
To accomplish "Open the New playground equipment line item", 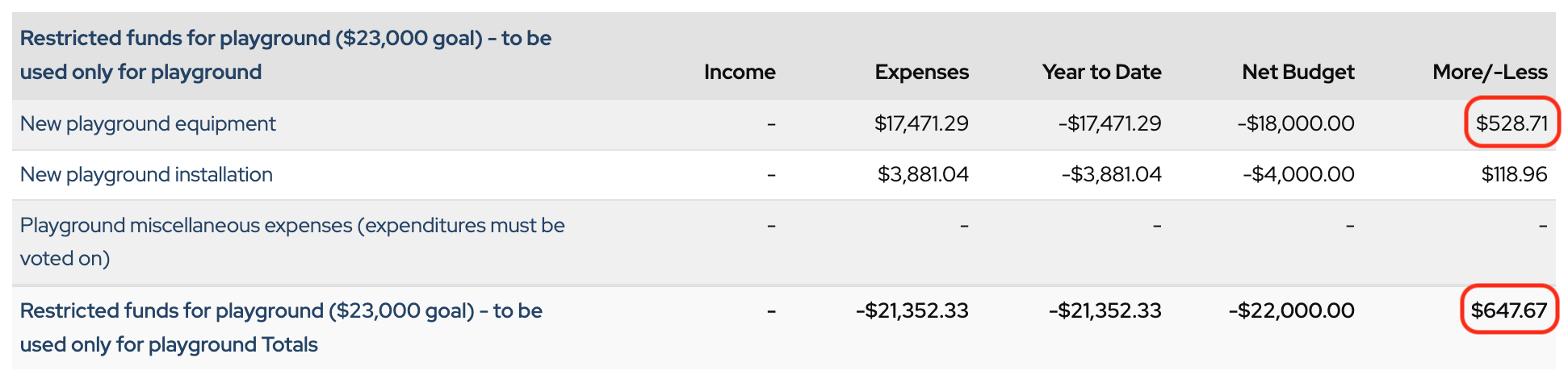I will tap(148, 123).
